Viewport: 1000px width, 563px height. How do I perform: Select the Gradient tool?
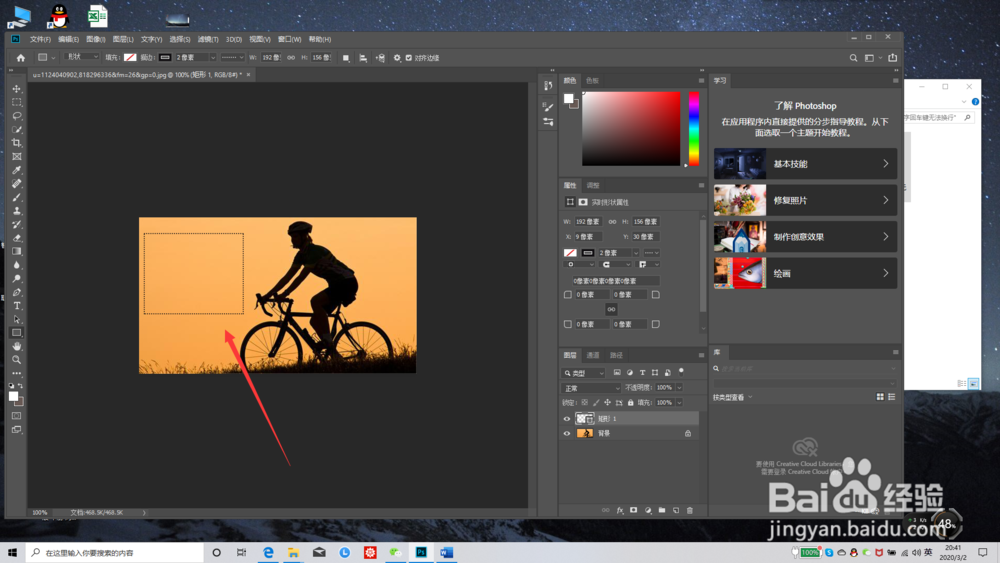coord(17,251)
